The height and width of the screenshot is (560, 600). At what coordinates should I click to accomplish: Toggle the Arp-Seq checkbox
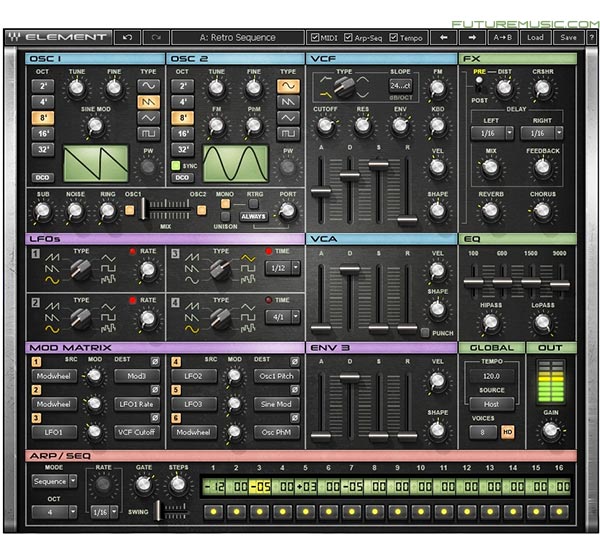click(x=348, y=38)
